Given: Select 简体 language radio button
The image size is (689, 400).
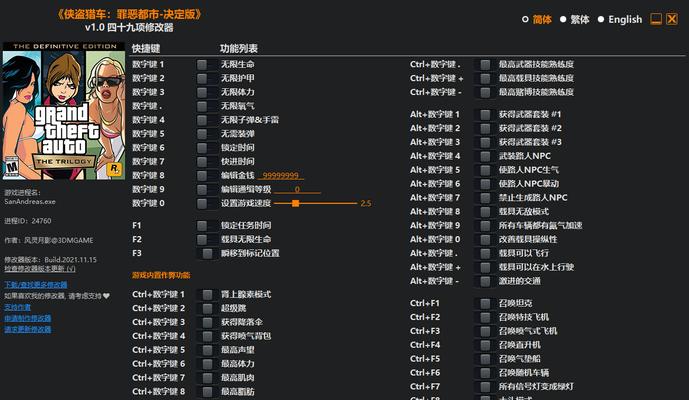Looking at the screenshot, I should pyautogui.click(x=525, y=19).
